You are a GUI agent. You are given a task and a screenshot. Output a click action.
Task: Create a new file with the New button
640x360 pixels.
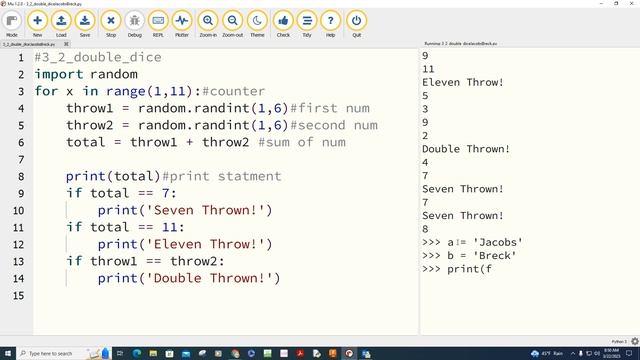[x=37, y=24]
